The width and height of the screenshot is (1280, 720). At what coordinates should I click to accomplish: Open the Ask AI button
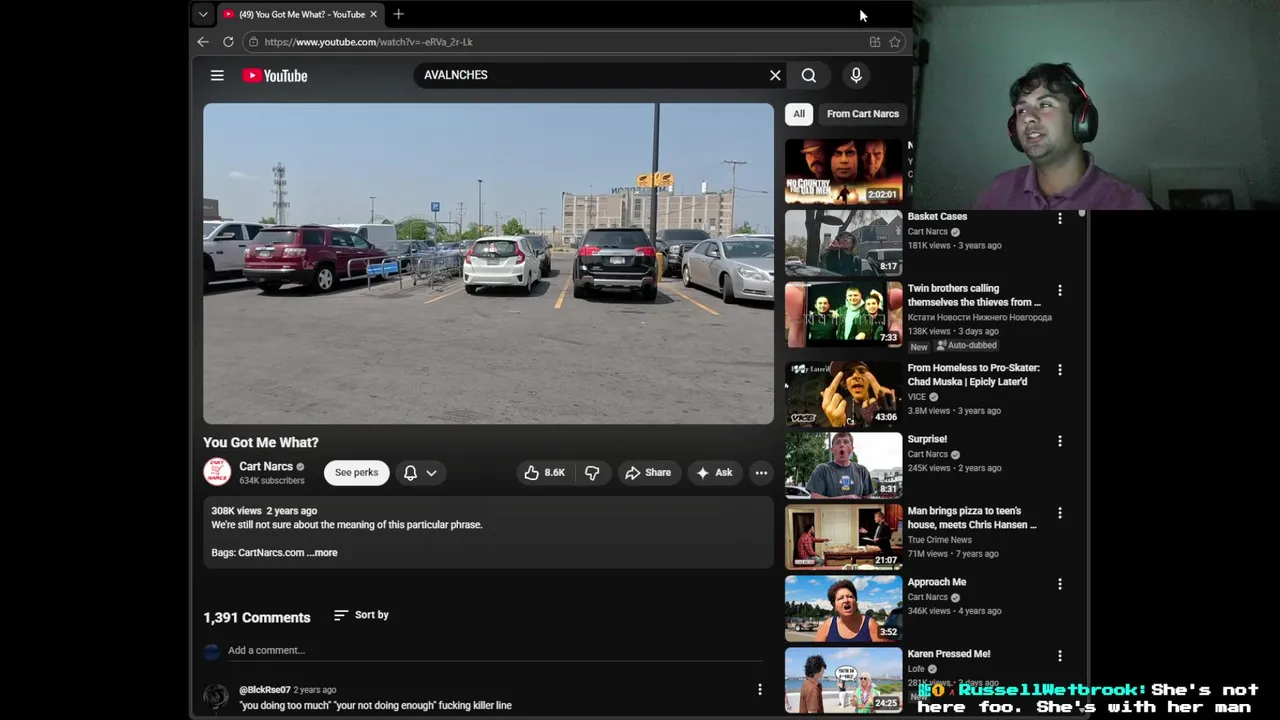click(x=714, y=473)
